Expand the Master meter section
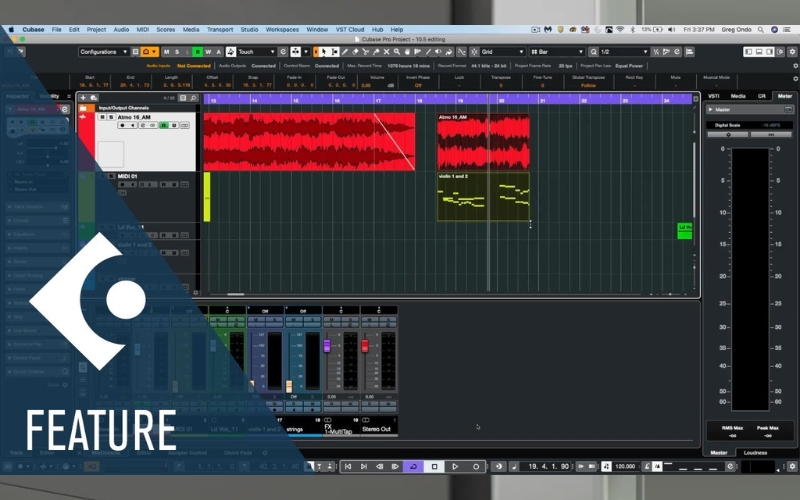Image resolution: width=800 pixels, height=500 pixels. [710, 110]
